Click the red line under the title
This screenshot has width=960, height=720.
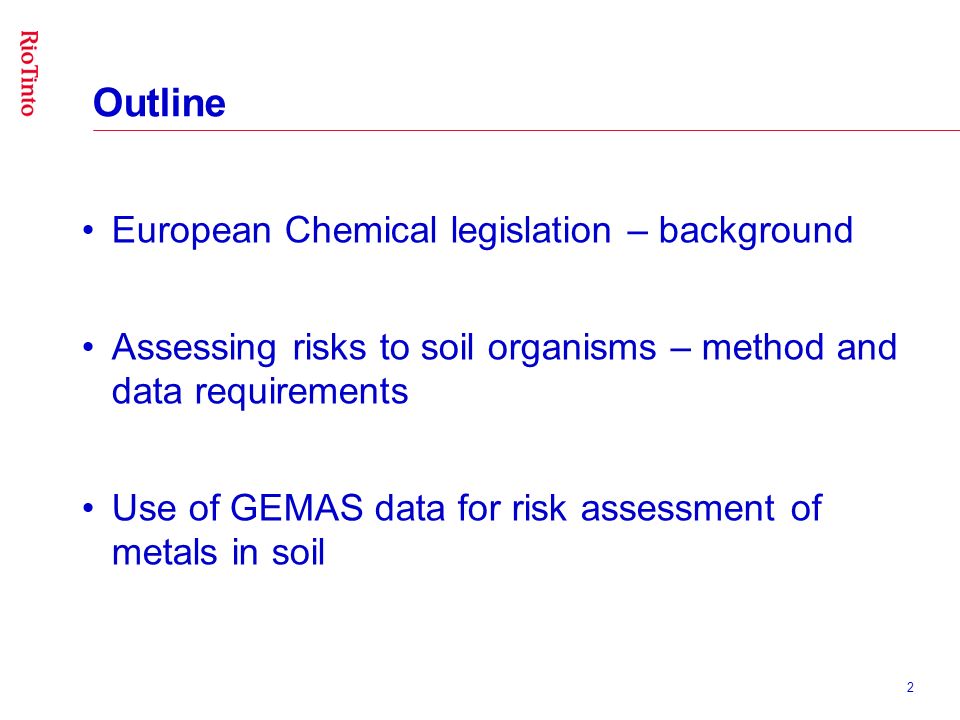point(526,130)
